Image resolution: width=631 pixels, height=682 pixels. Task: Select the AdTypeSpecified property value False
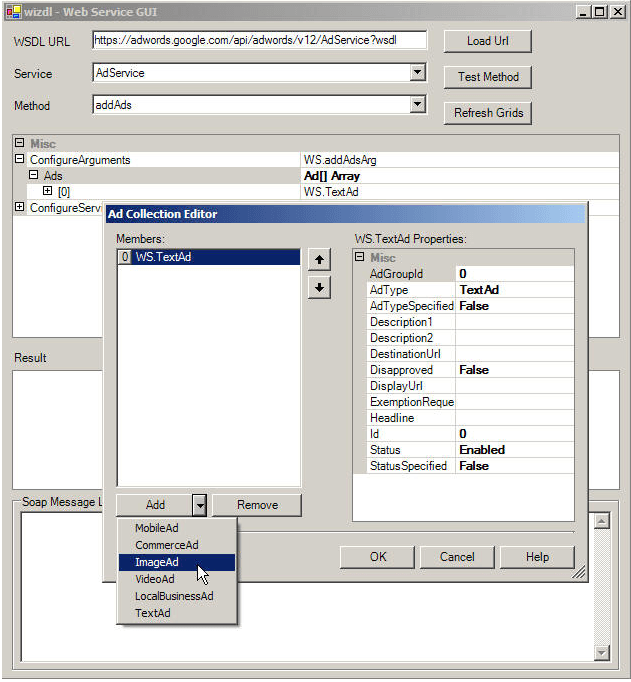tap(515, 306)
